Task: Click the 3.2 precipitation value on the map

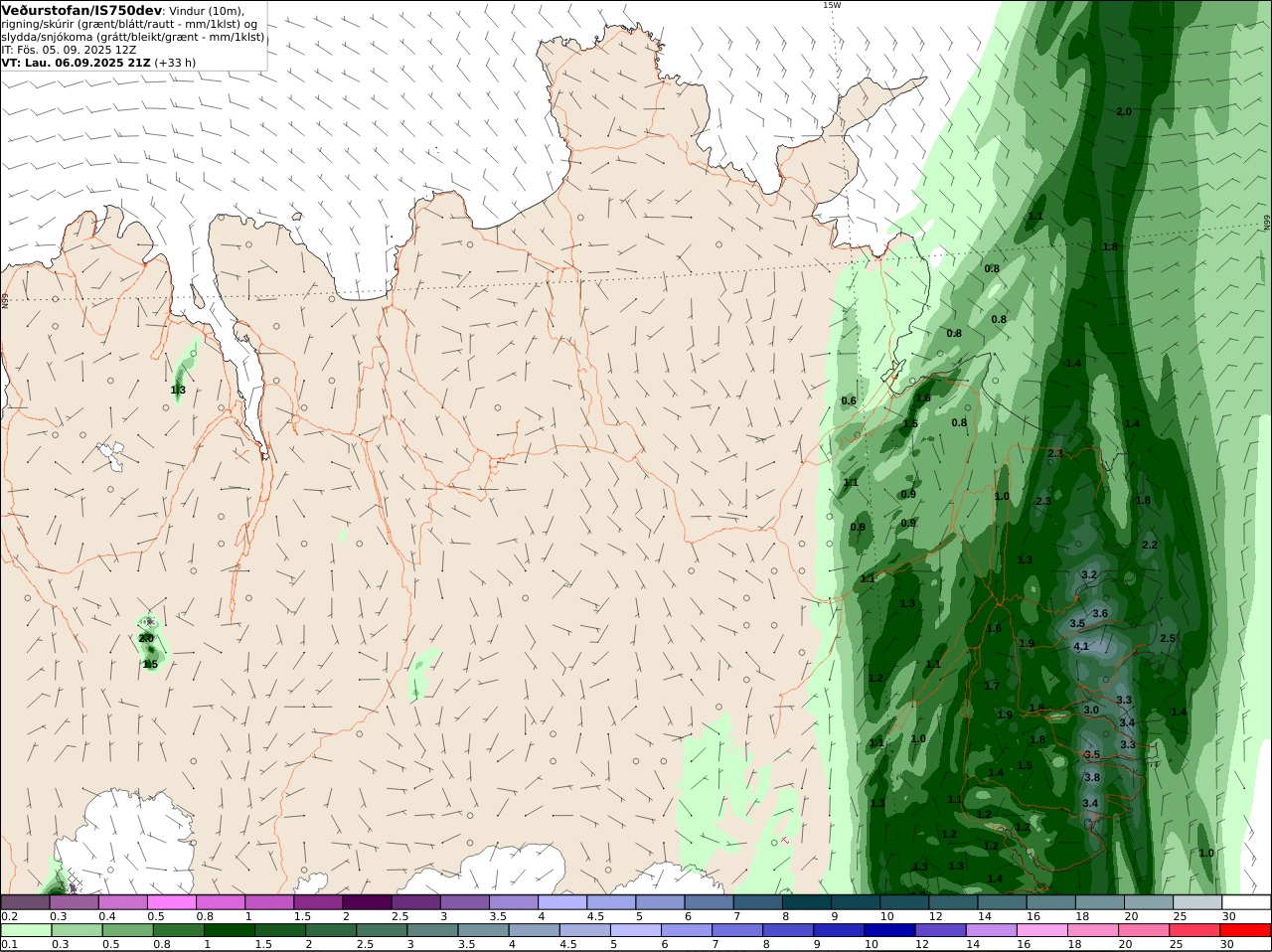Action: coord(1088,574)
